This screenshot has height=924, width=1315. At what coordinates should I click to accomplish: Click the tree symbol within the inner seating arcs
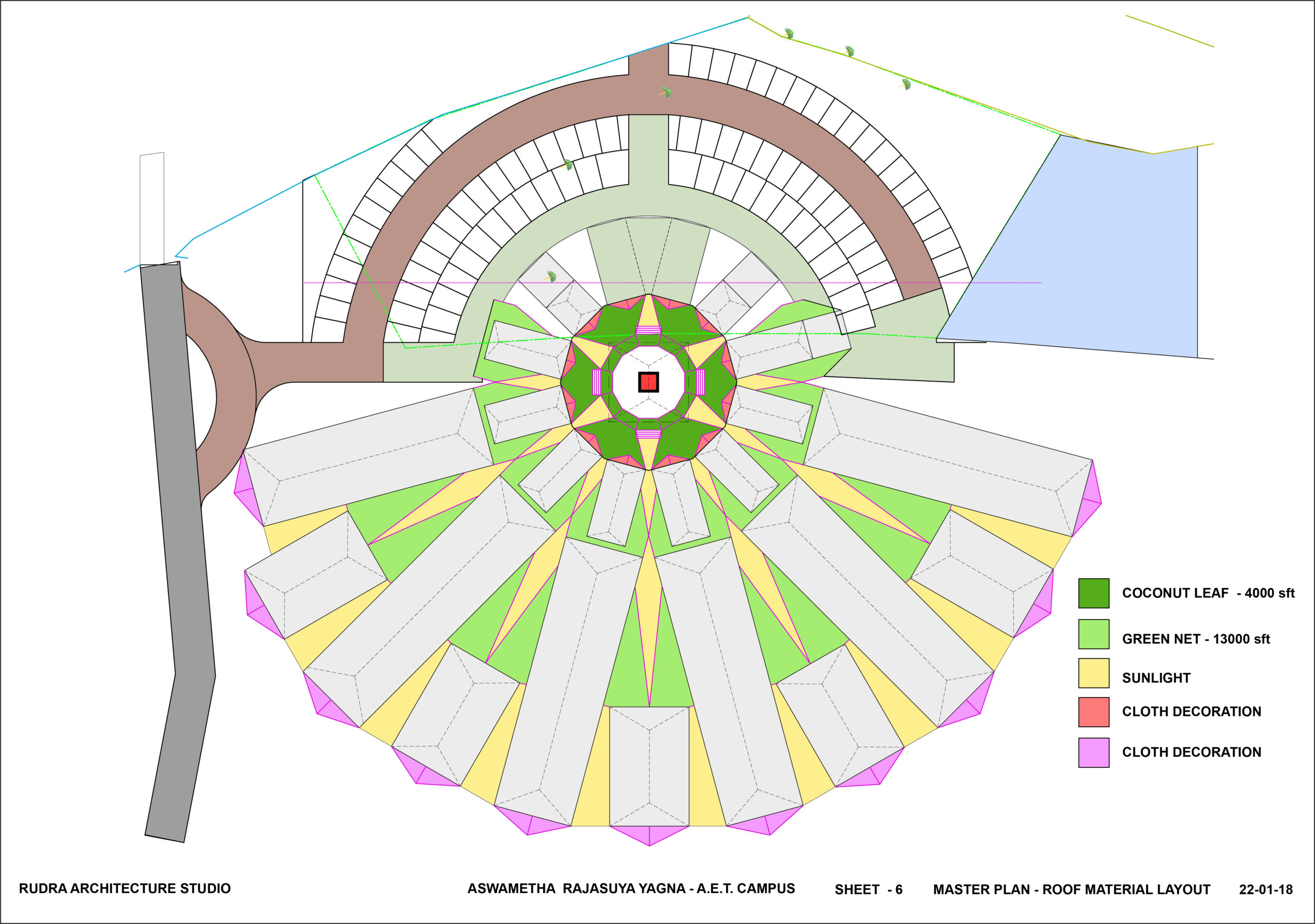pos(568,165)
